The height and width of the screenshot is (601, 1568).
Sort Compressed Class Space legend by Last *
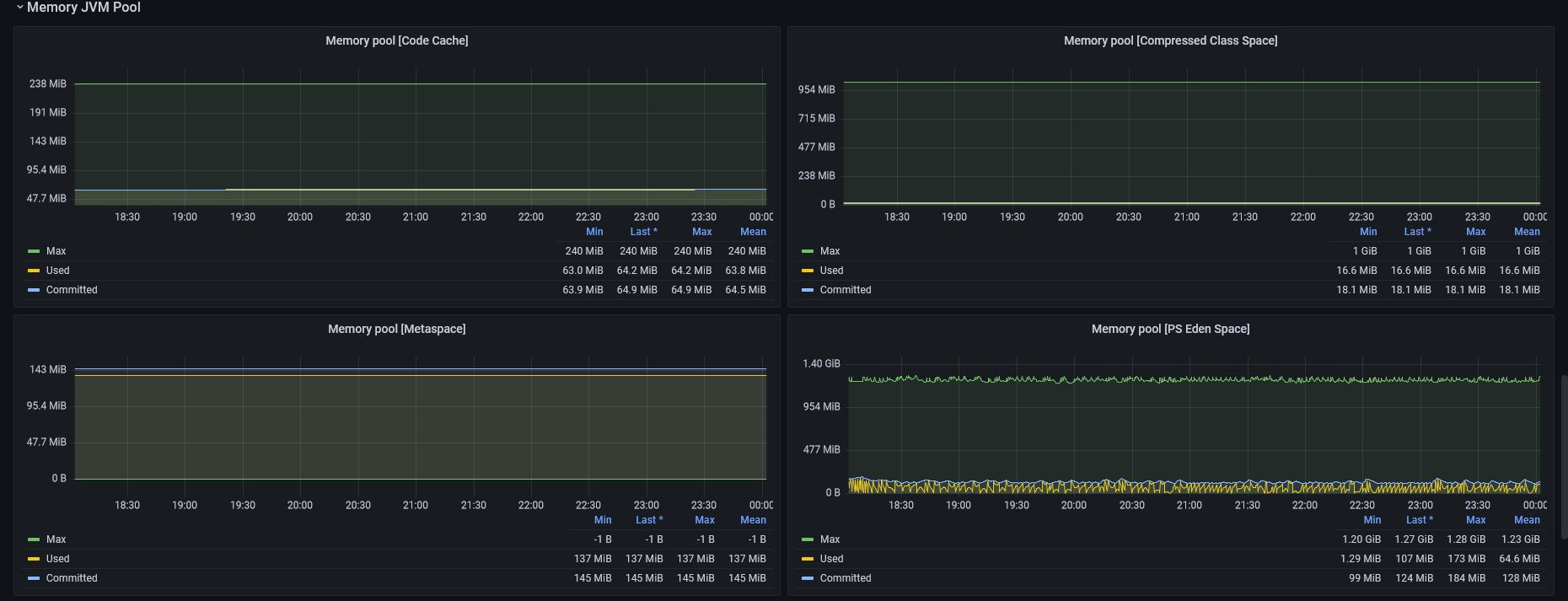pos(1417,232)
